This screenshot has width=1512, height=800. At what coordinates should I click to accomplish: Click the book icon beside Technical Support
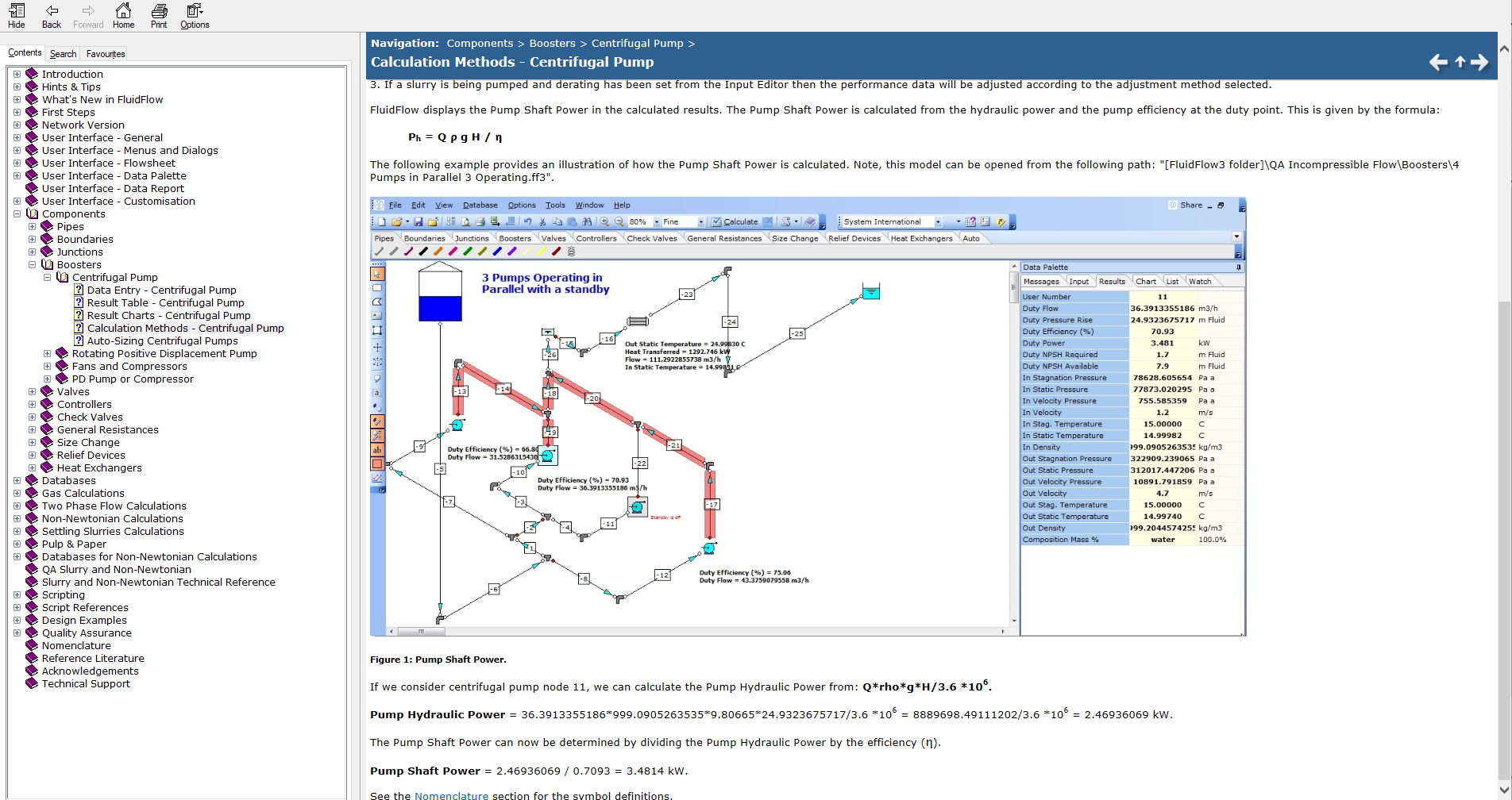32,684
